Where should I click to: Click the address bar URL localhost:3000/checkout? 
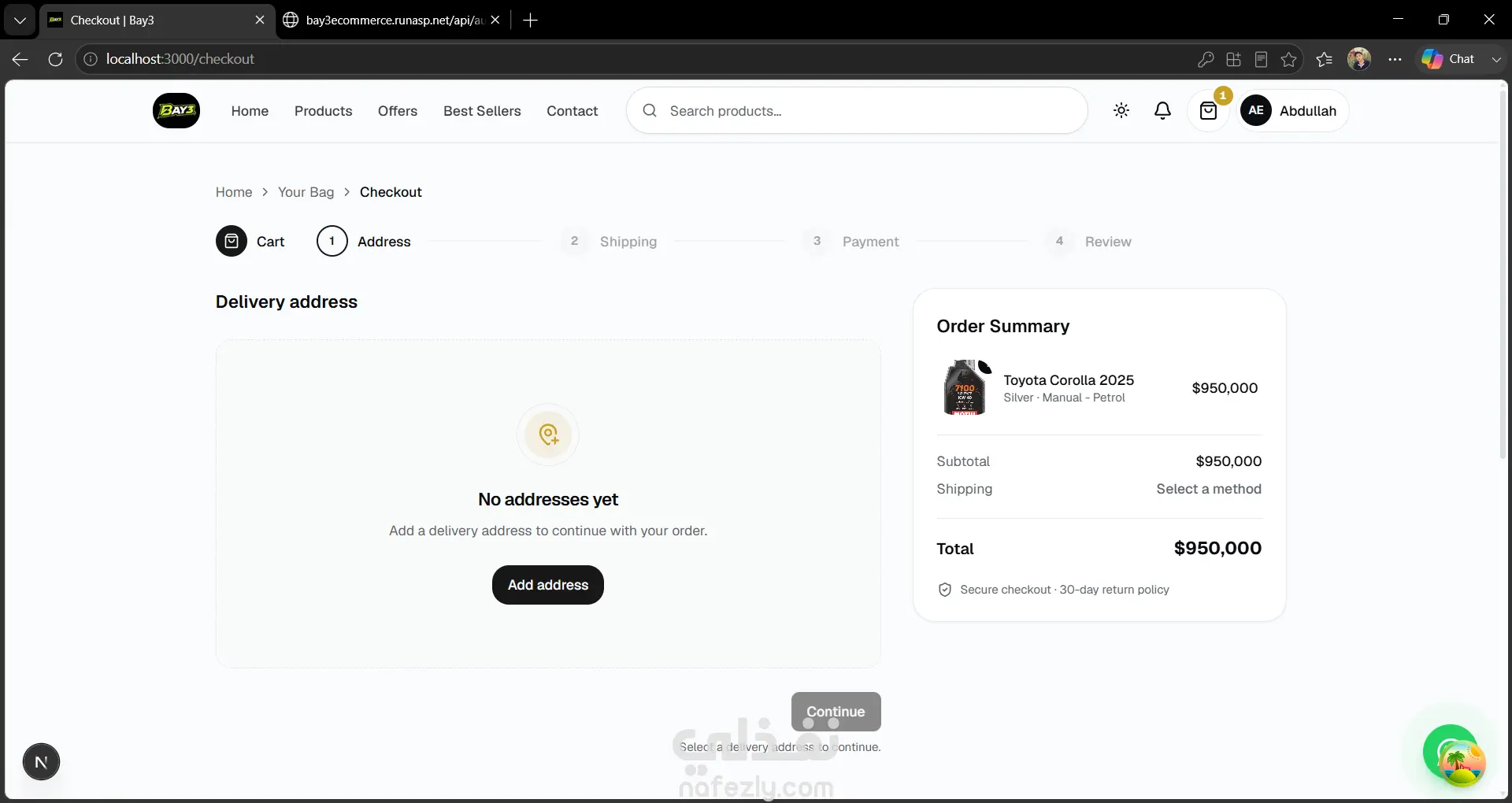180,59
